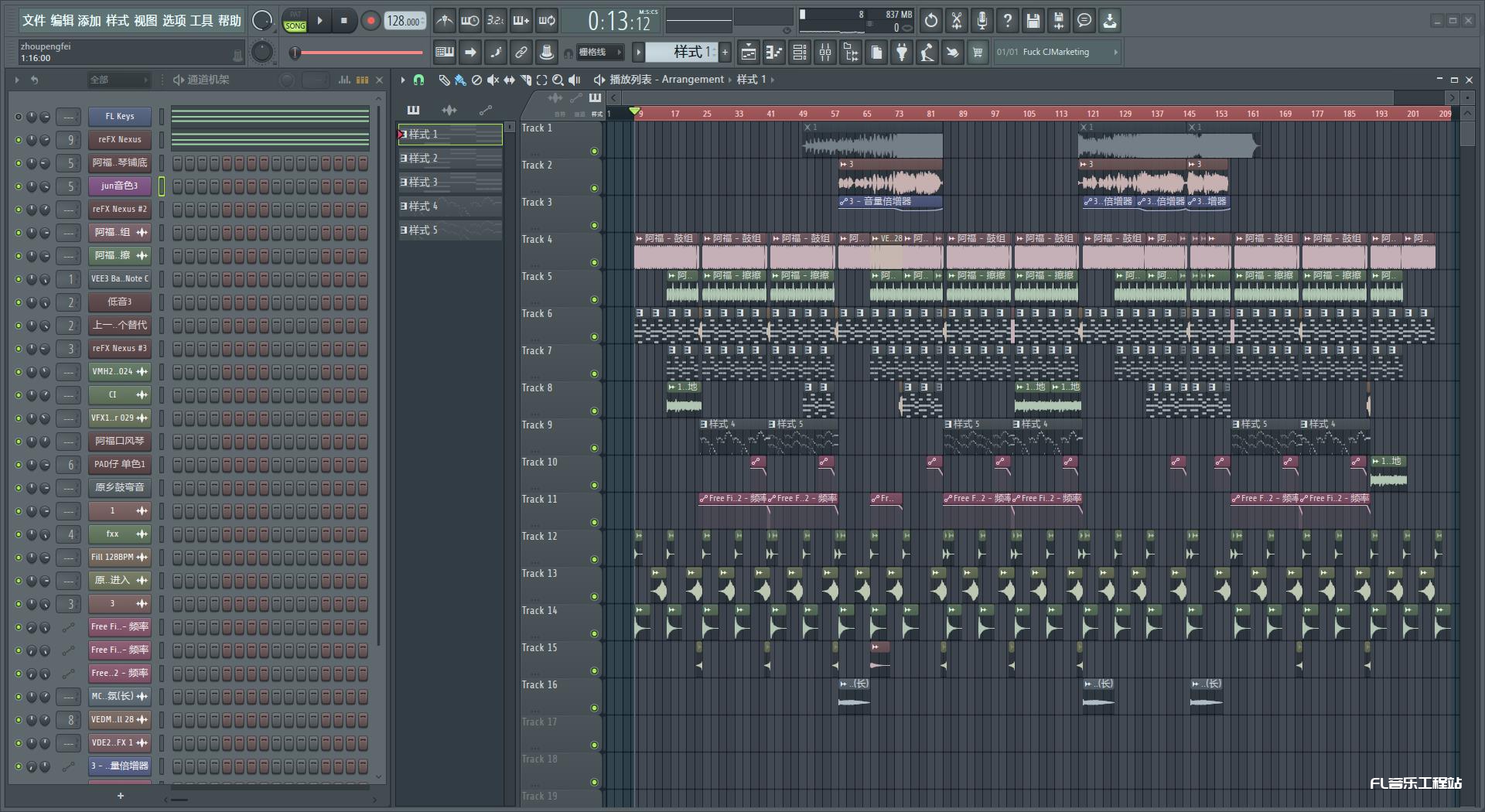This screenshot has height=812, width=1485.
Task: Open the Playlist view icon
Action: point(748,53)
